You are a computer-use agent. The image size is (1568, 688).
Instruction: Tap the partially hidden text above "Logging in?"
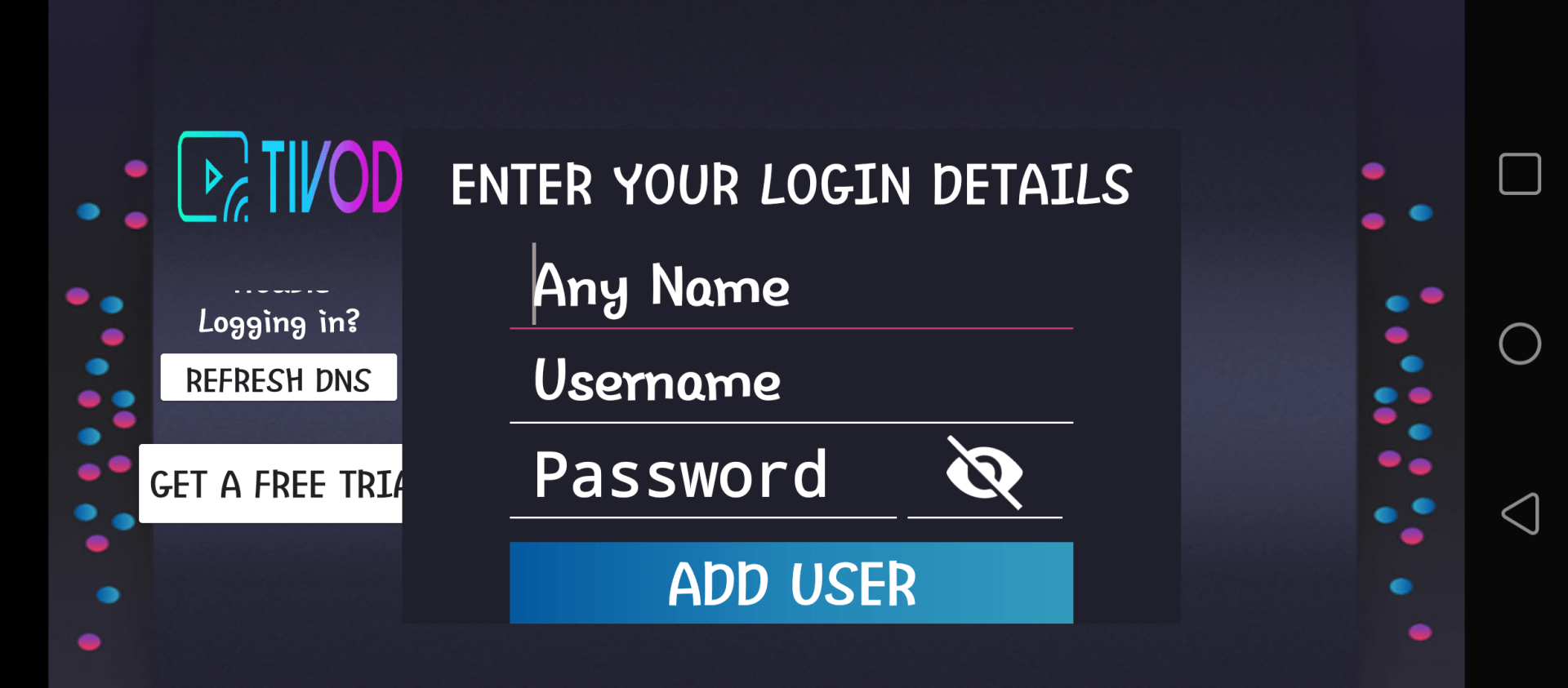pyautogui.click(x=281, y=288)
